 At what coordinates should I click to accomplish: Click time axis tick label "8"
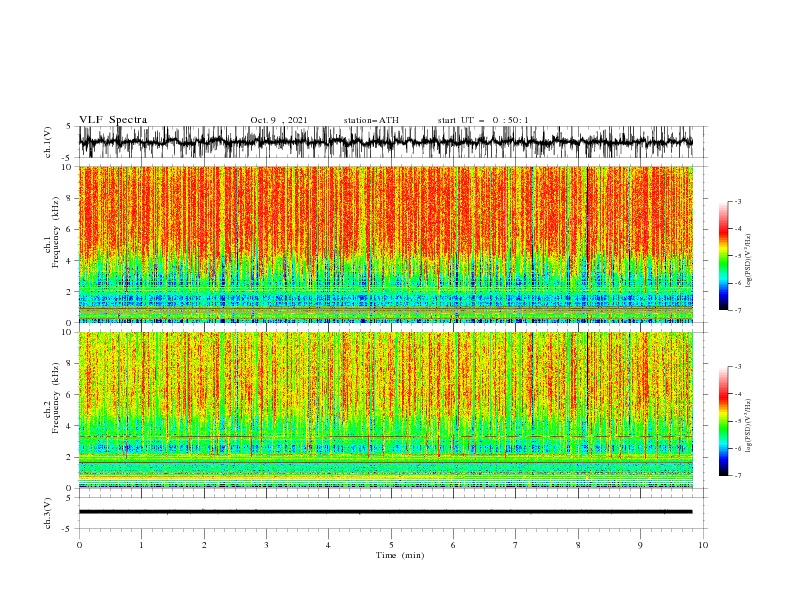(578, 545)
